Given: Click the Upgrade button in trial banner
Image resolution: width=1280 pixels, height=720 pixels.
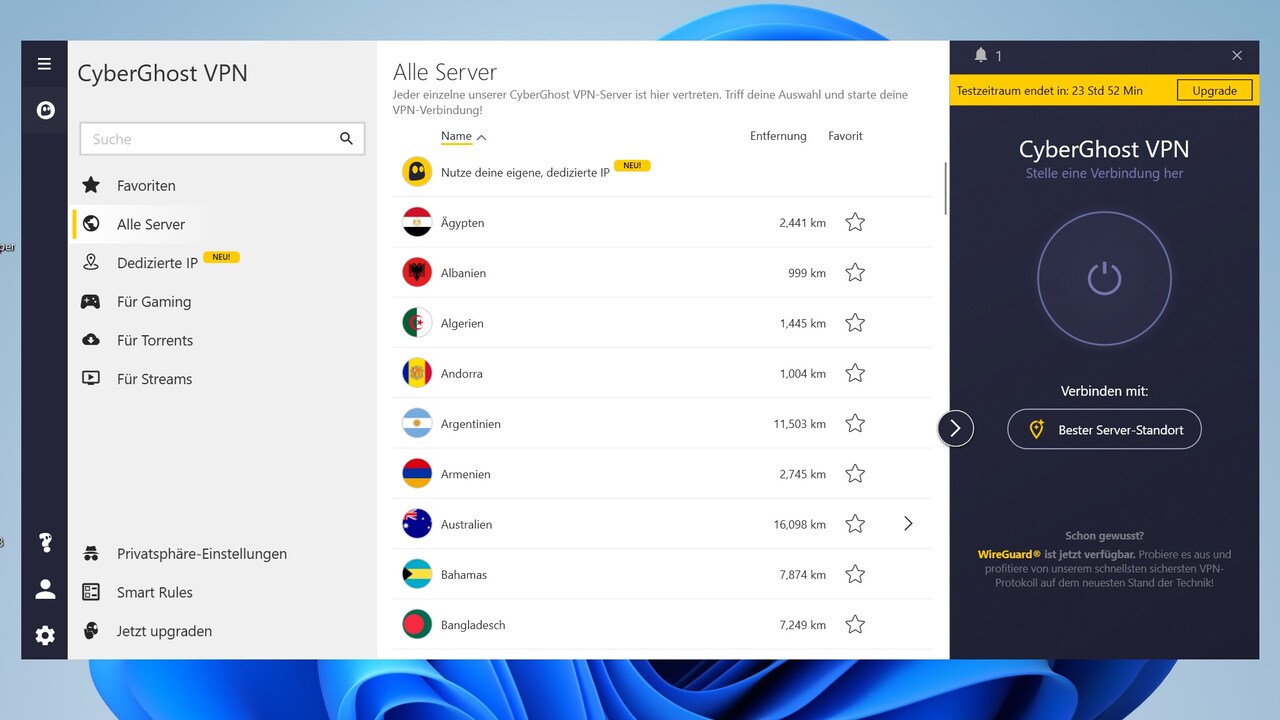Looking at the screenshot, I should 1215,91.
